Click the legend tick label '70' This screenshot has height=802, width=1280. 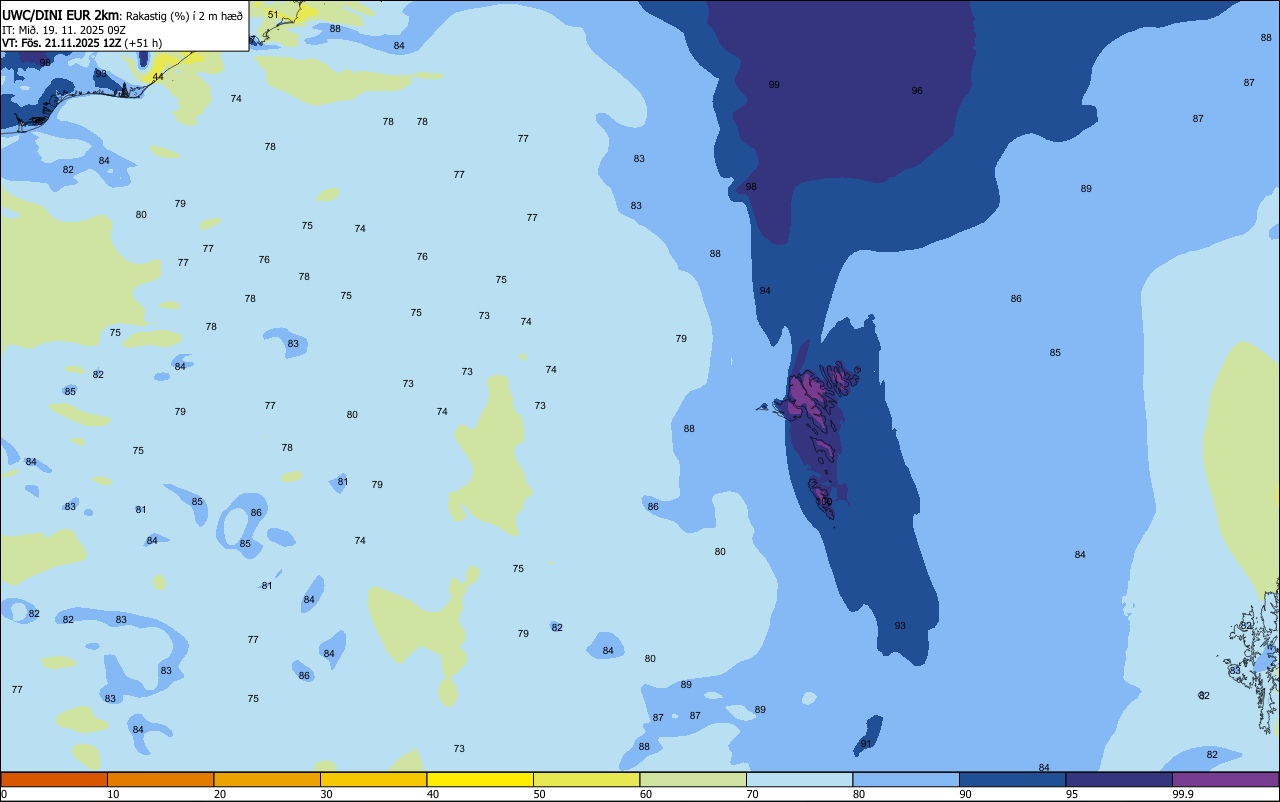[x=753, y=794]
